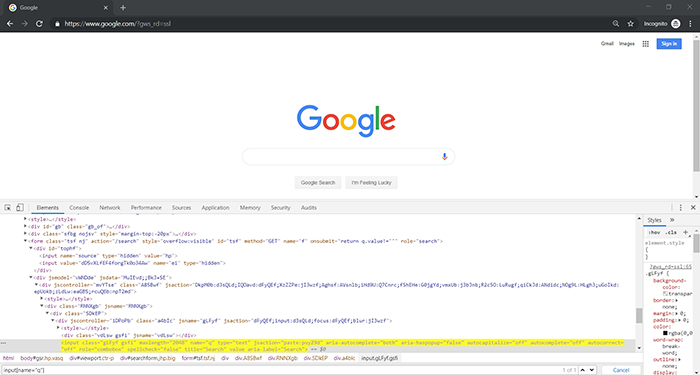This screenshot has width=700, height=375.
Task: Open the Google apps grid
Action: 646,44
